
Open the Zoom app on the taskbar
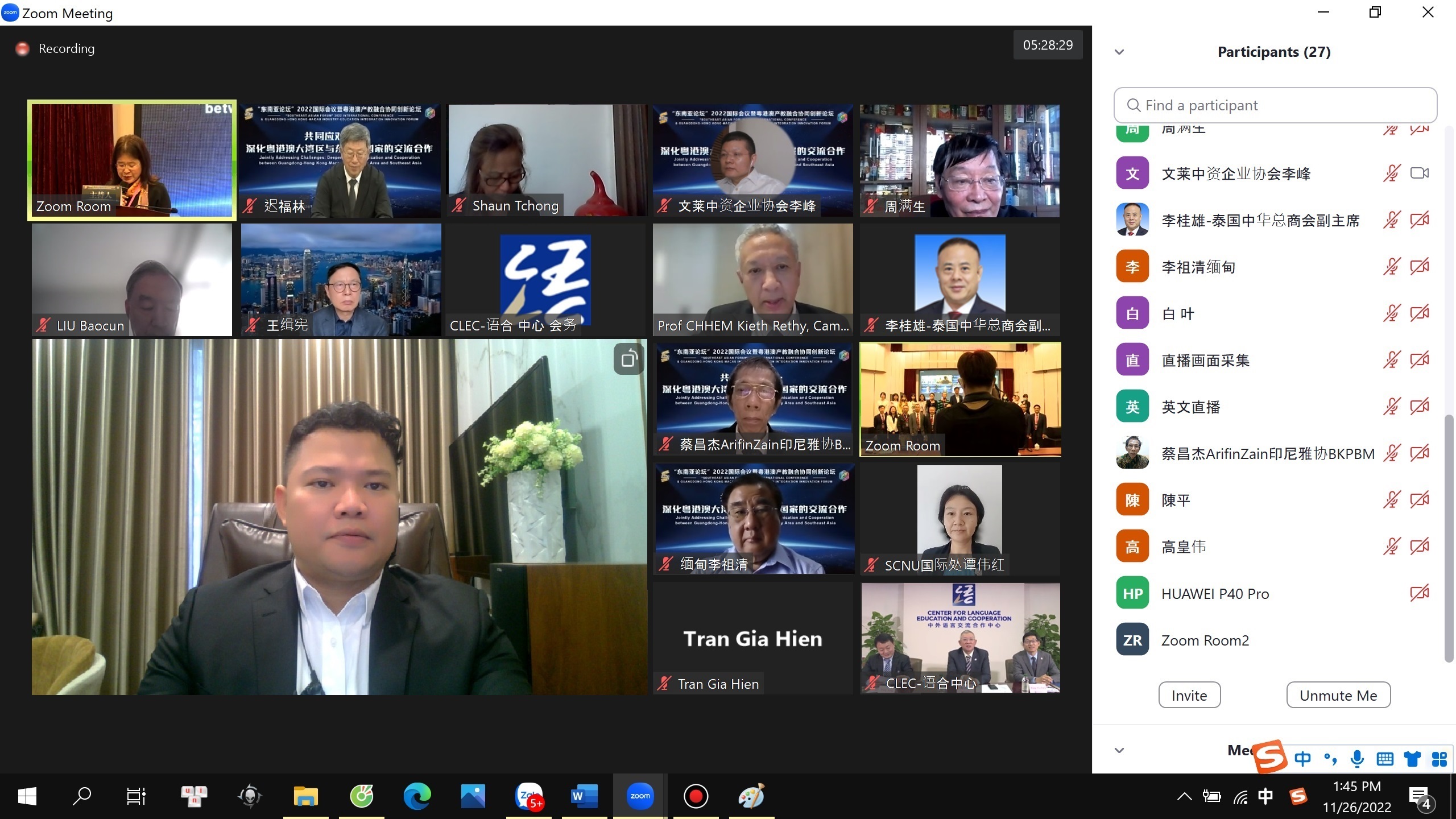640,796
